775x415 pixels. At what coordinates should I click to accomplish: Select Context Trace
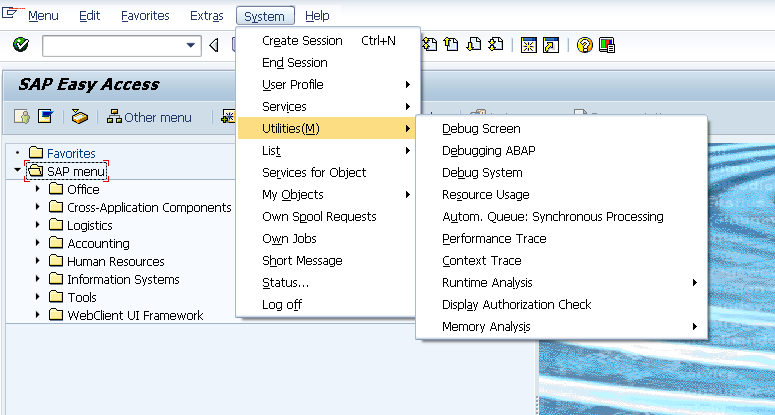561,260
